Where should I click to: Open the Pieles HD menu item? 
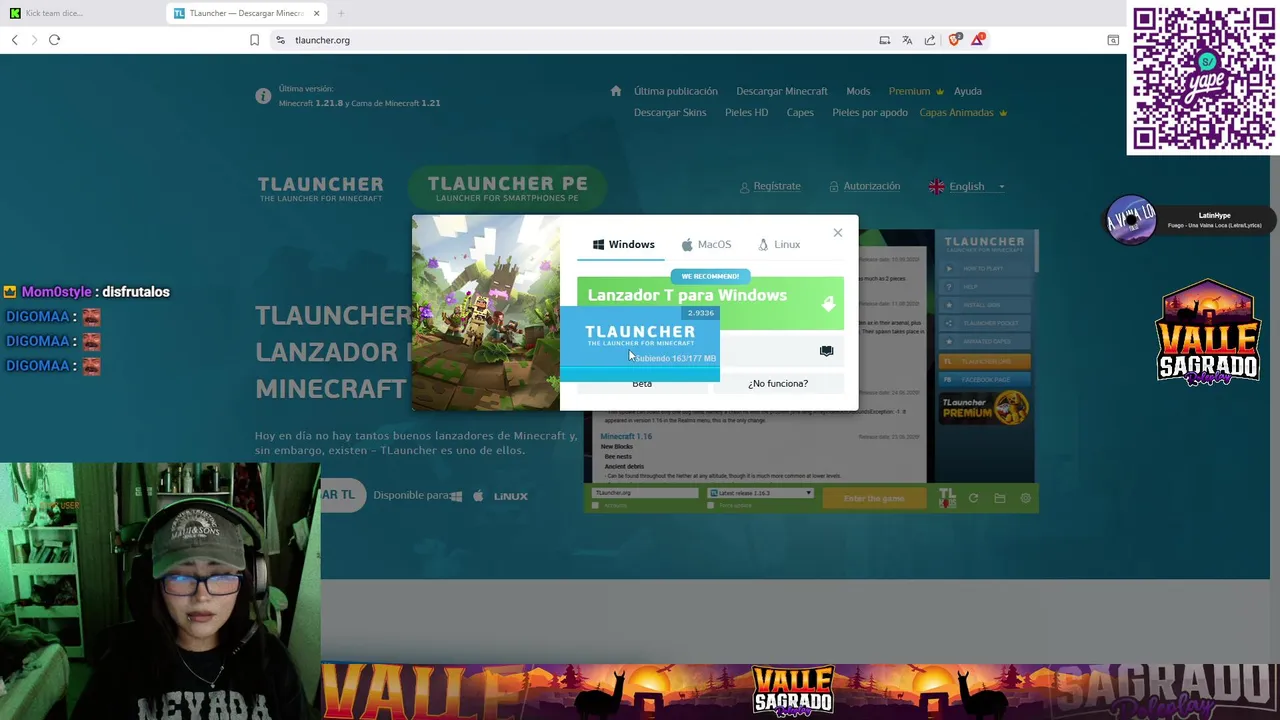pyautogui.click(x=746, y=112)
